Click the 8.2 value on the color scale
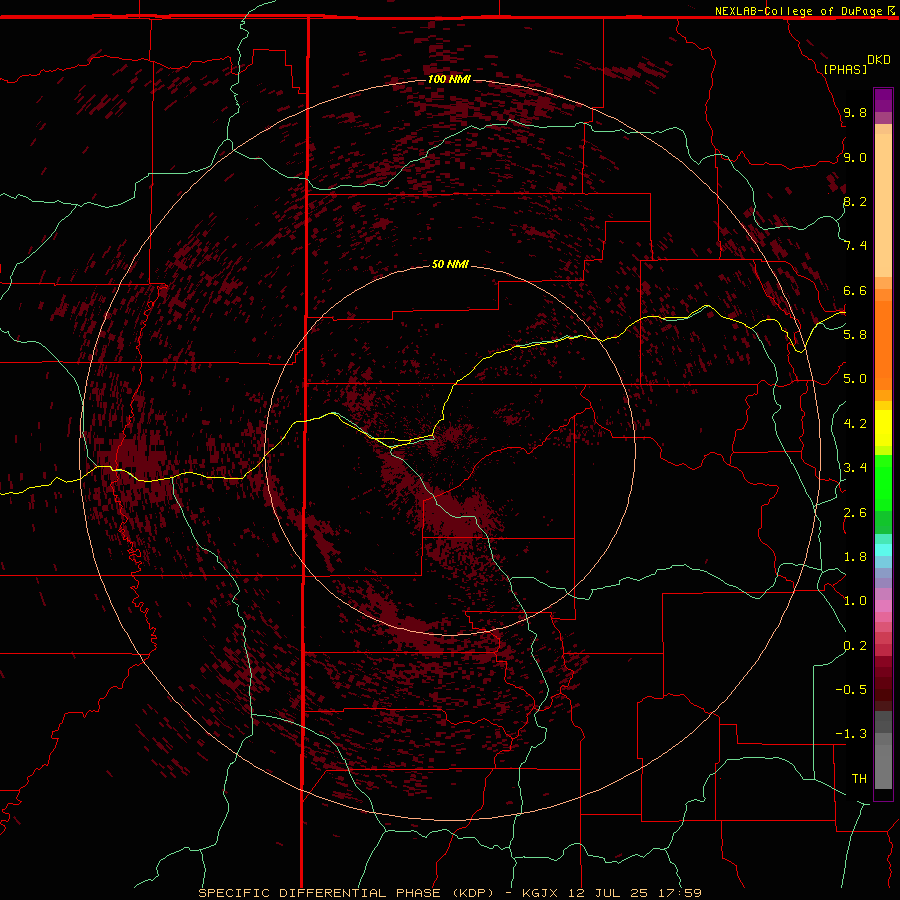Image resolution: width=900 pixels, height=900 pixels. [855, 201]
